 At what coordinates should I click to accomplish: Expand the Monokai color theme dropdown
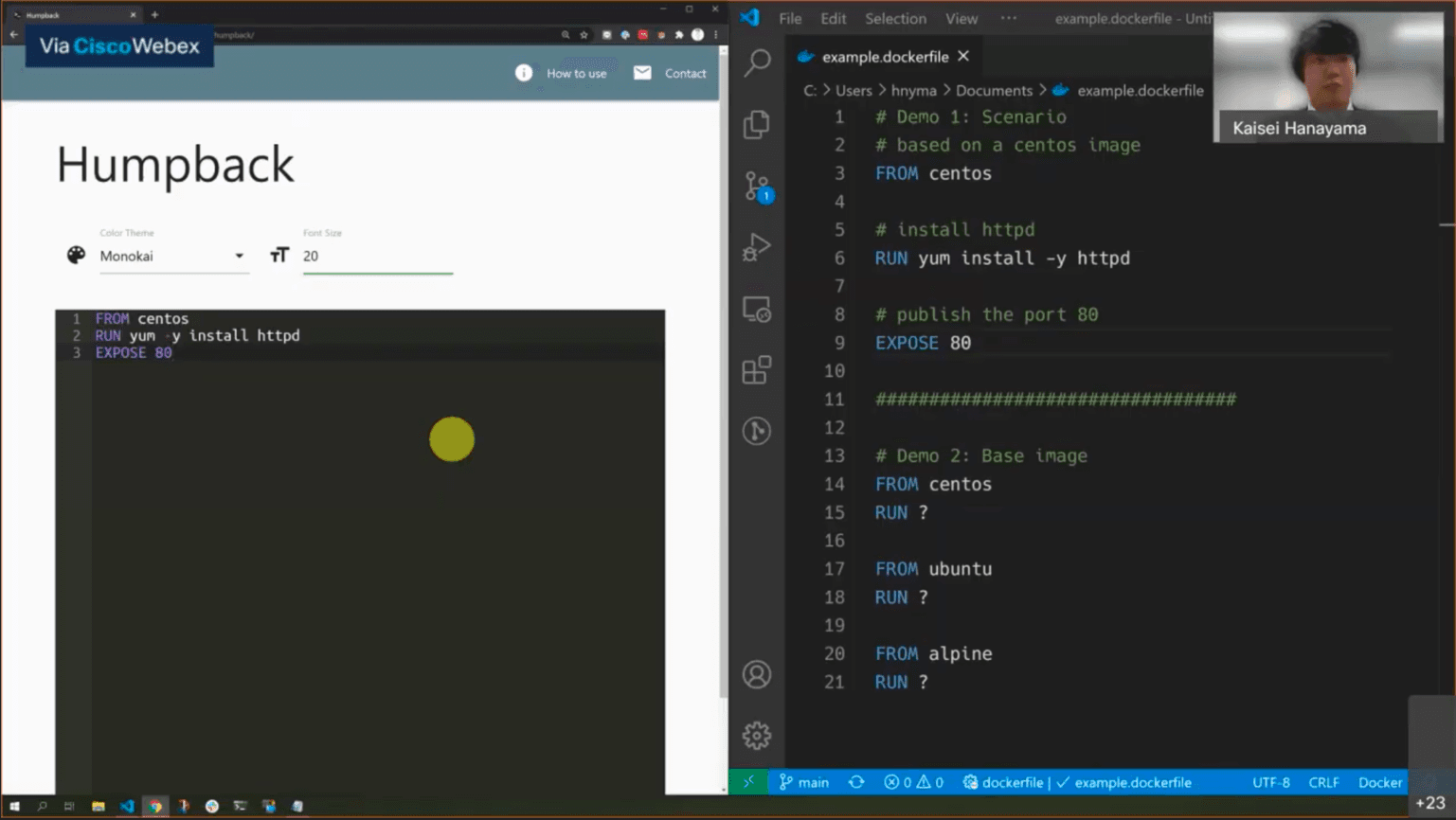[172, 256]
